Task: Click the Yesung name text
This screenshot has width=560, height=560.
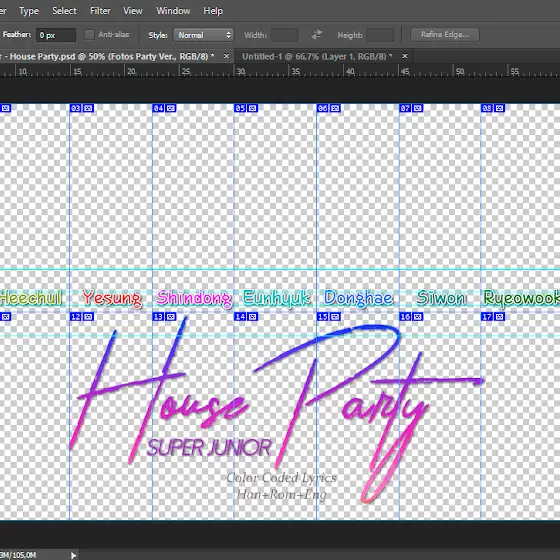Action: click(x=111, y=298)
